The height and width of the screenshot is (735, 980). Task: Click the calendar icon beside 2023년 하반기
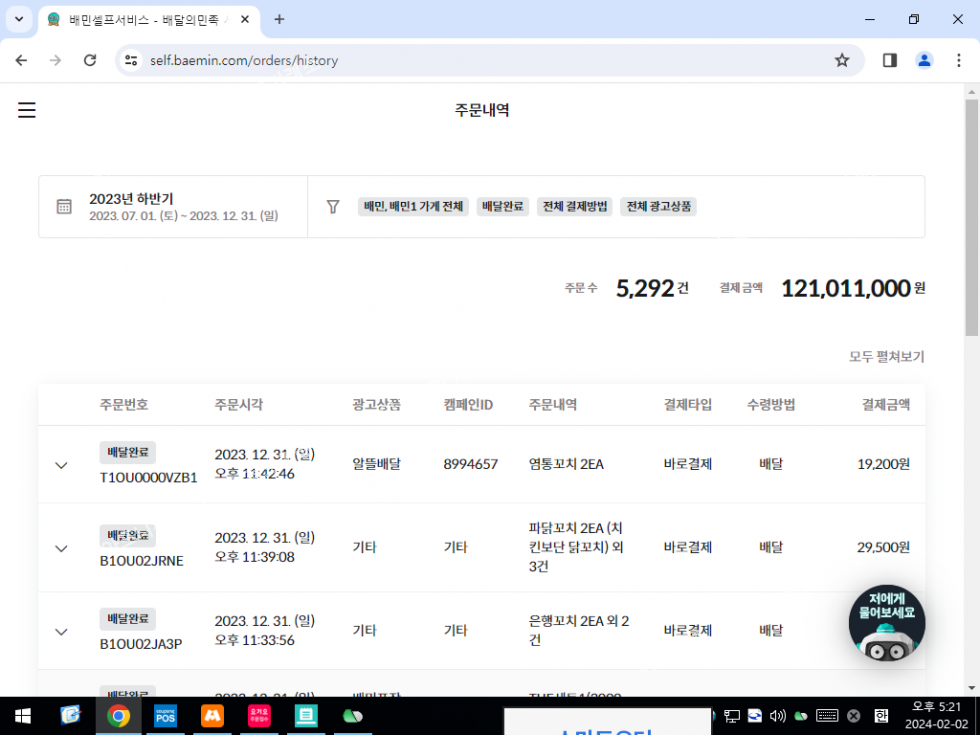(x=64, y=207)
